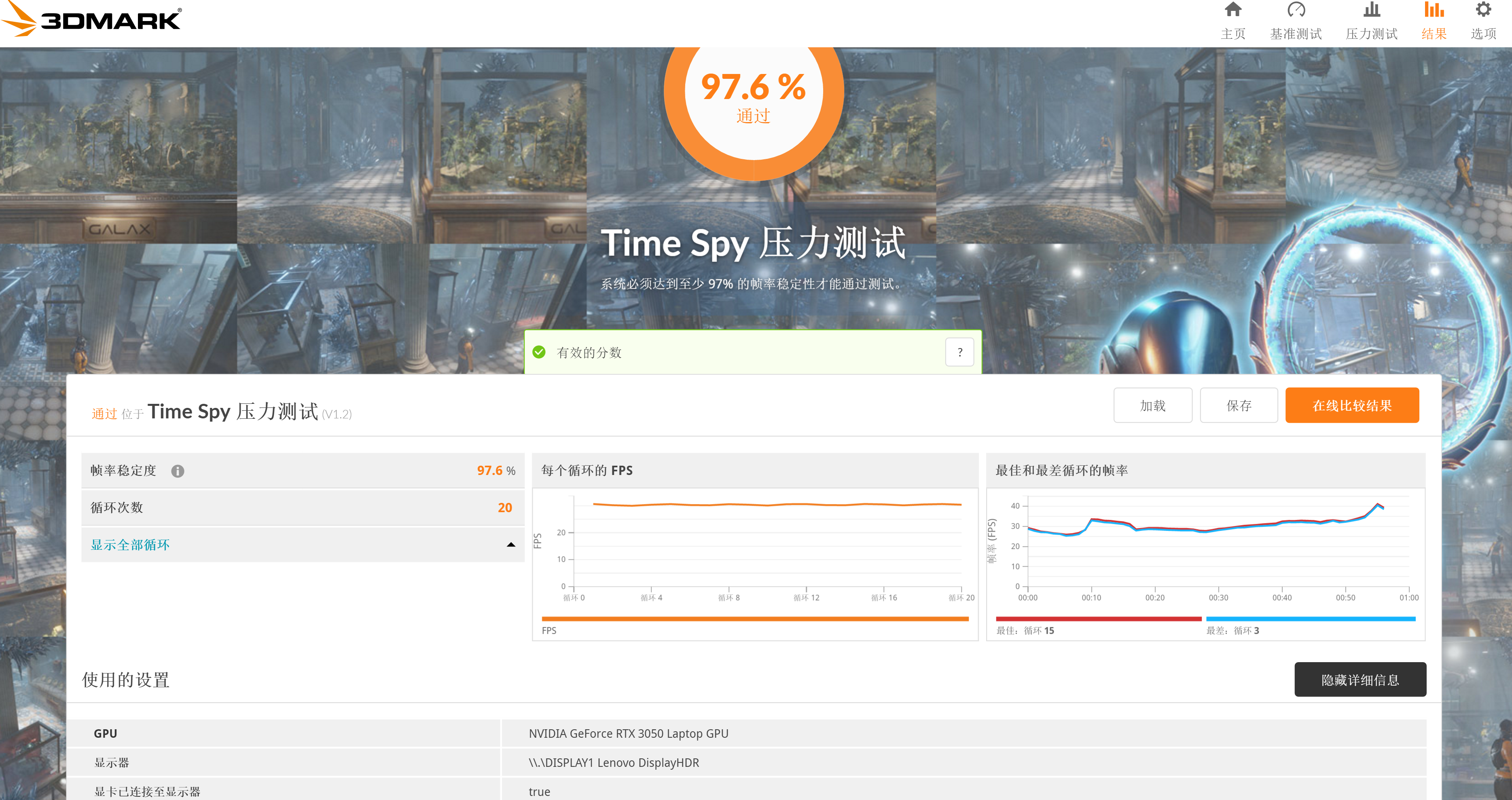Click the 显示器 row label

pyautogui.click(x=112, y=763)
